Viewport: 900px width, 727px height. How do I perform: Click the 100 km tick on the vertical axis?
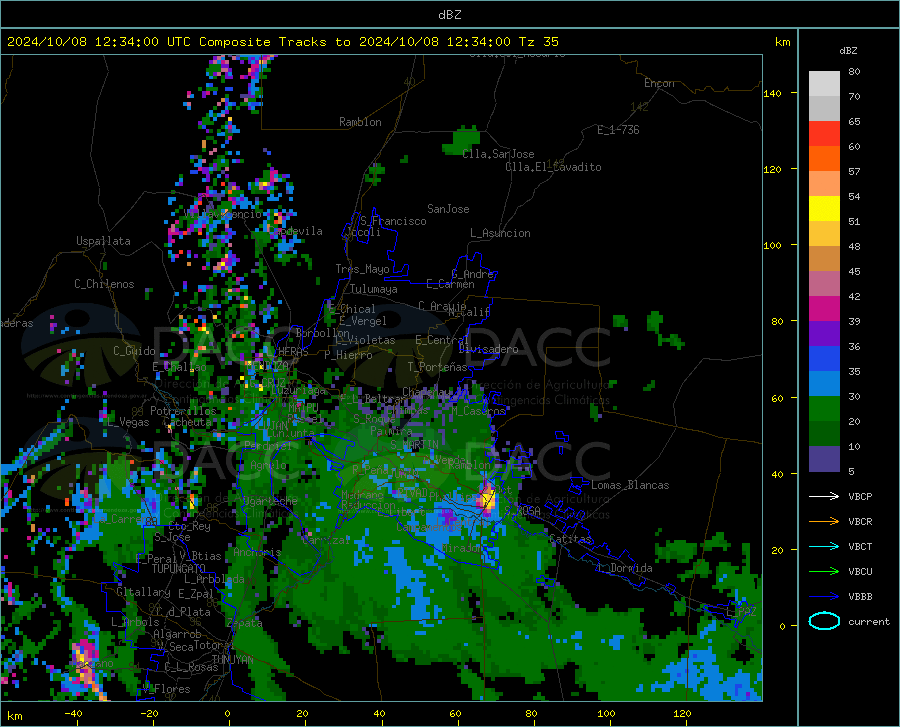pos(773,246)
